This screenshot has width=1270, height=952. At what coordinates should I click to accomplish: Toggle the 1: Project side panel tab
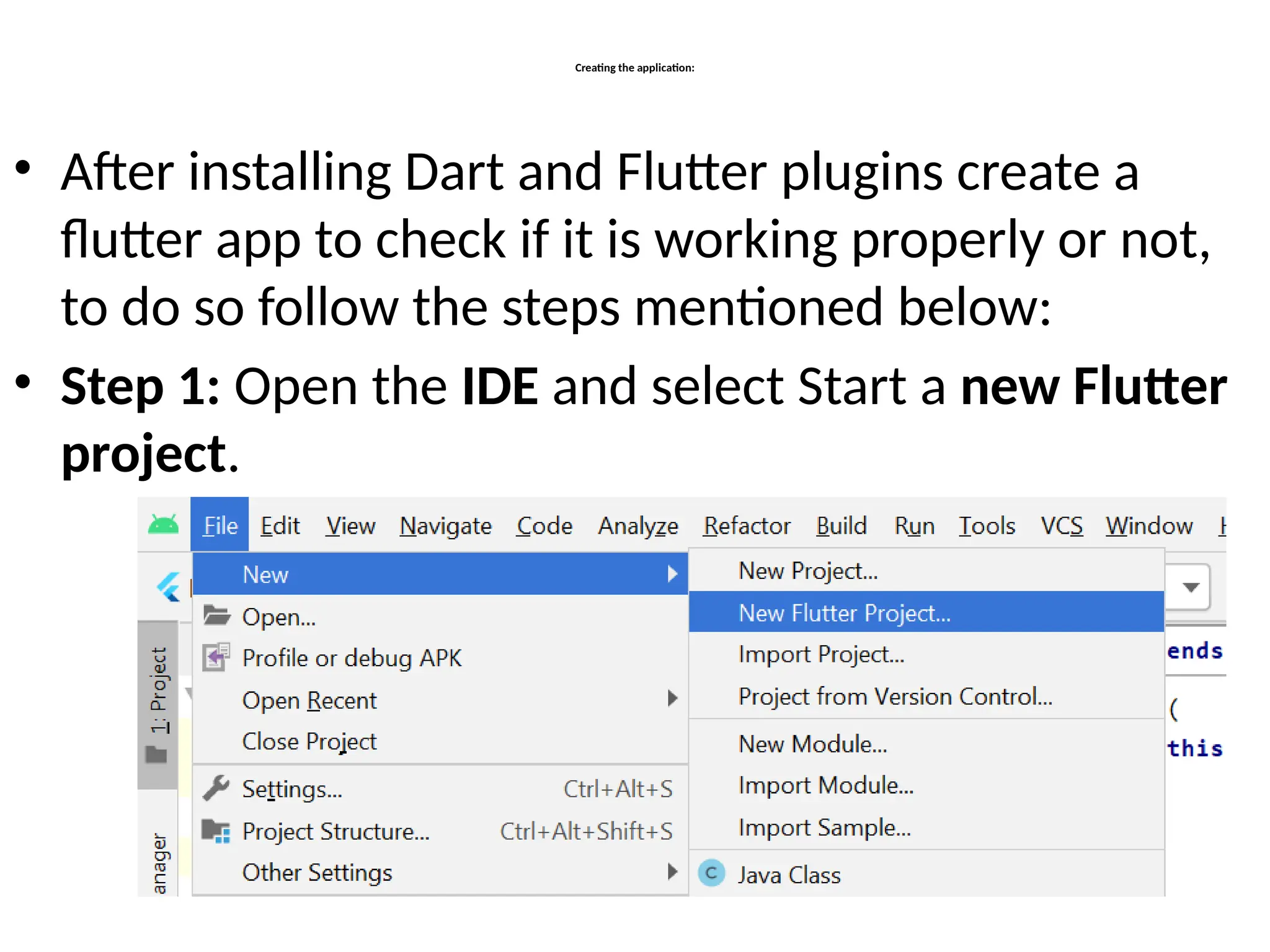pos(158,705)
